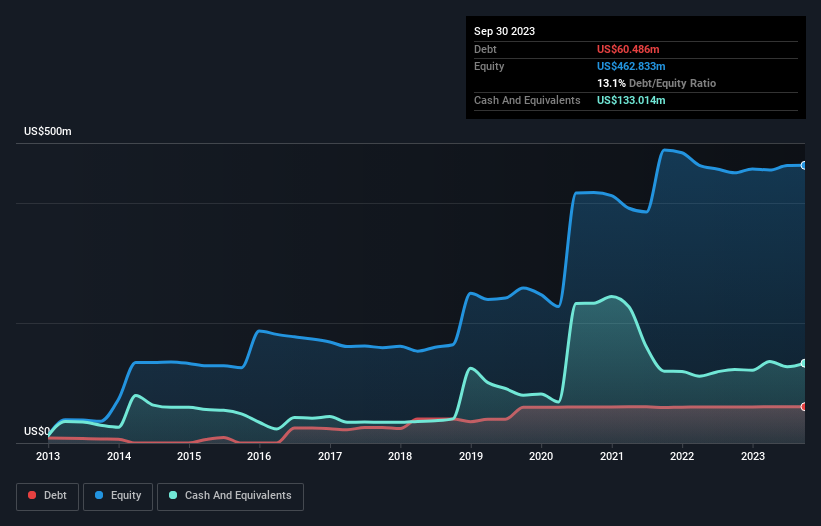Click the US$500m y-axis label
821x526 pixels.
[x=48, y=131]
